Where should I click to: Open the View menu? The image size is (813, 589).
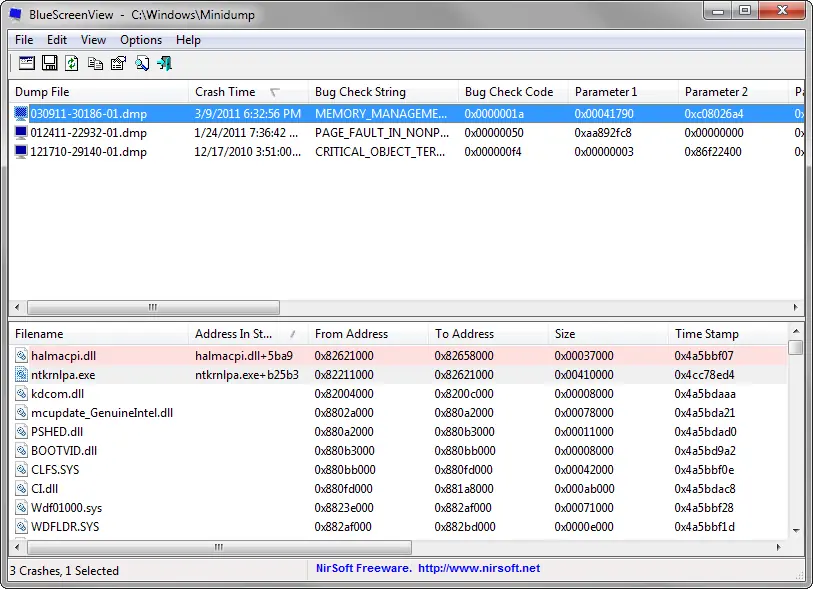(x=93, y=40)
